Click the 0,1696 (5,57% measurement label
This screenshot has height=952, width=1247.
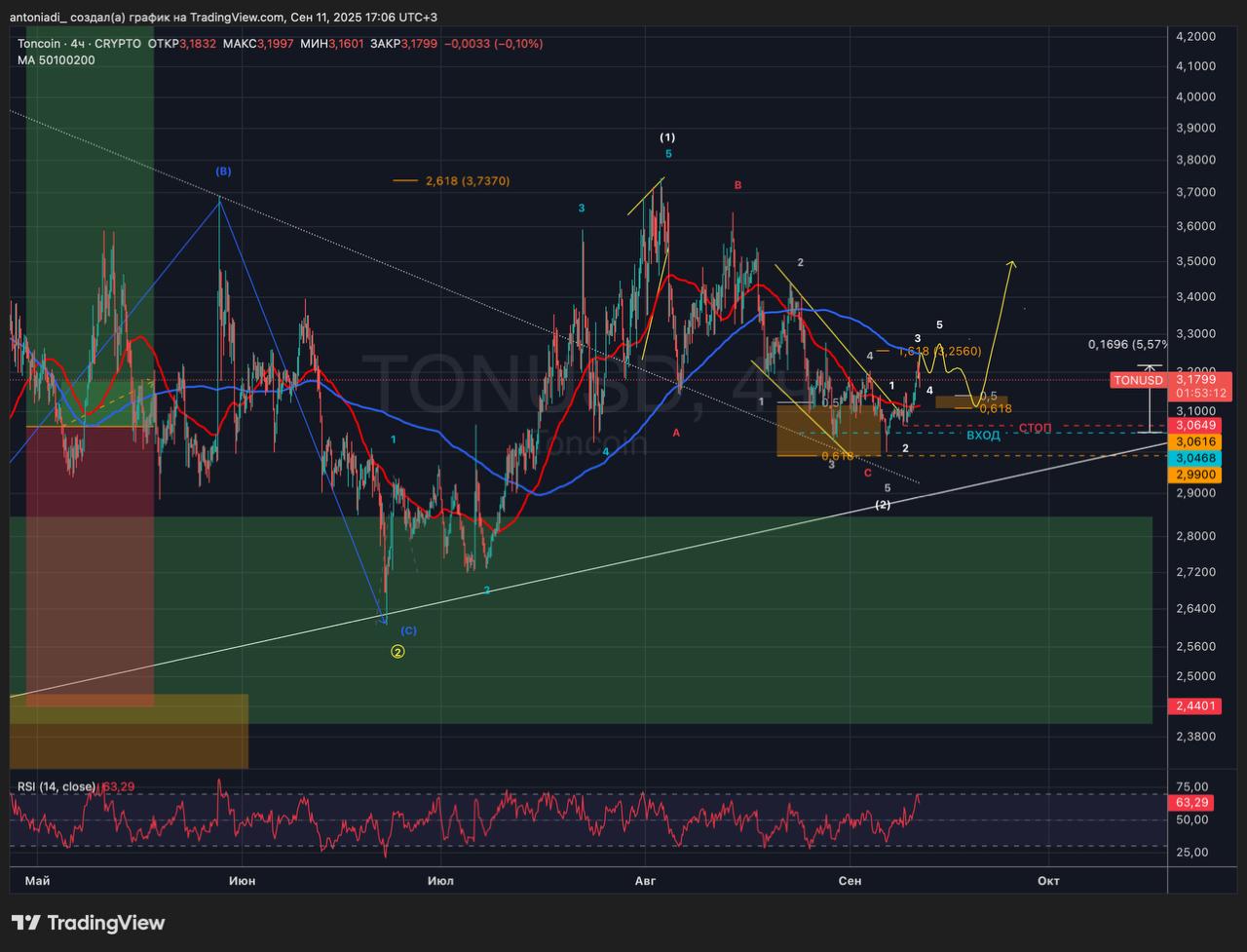[1127, 344]
